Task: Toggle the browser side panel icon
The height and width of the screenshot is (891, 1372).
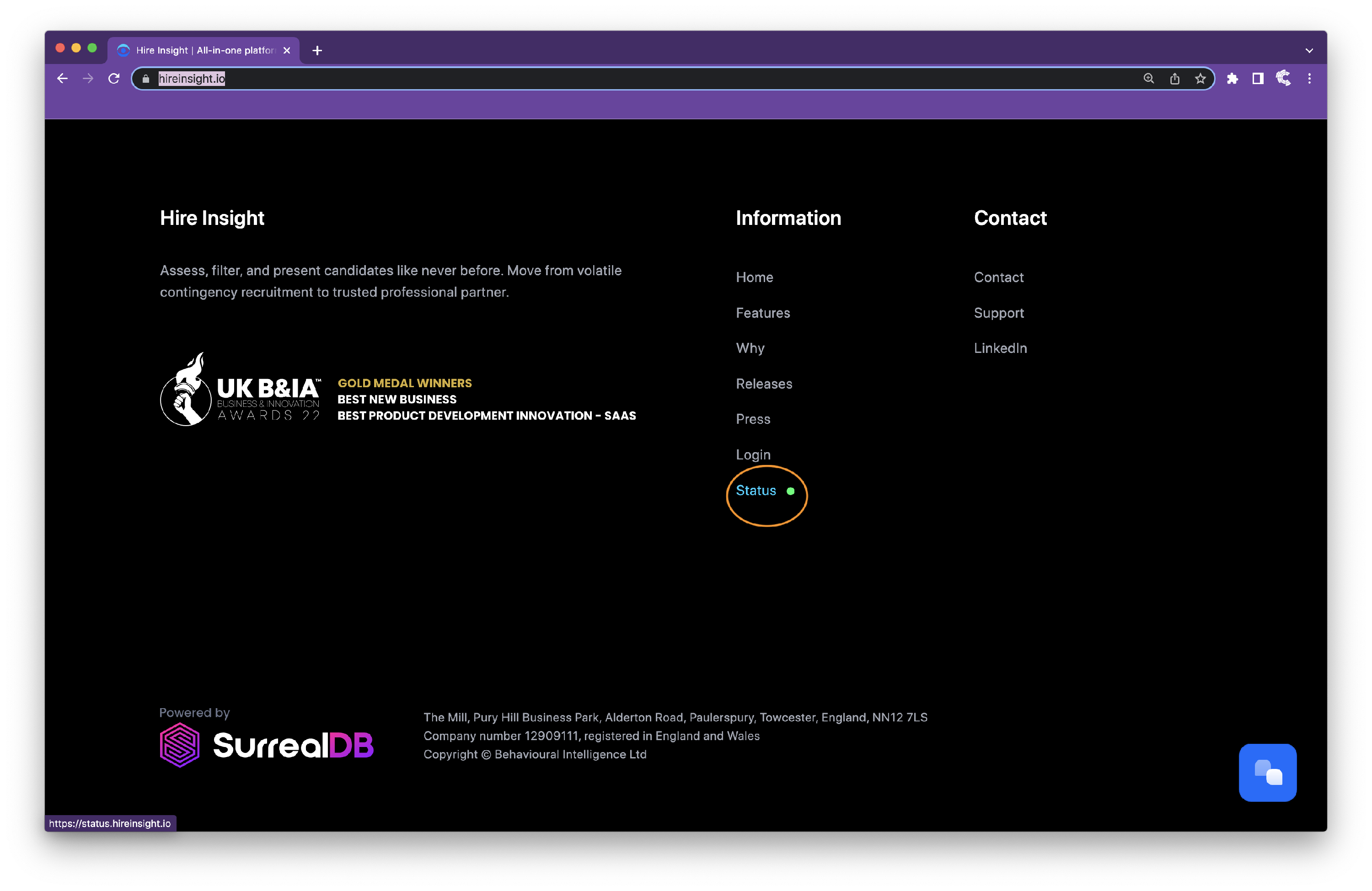Action: [x=1258, y=78]
